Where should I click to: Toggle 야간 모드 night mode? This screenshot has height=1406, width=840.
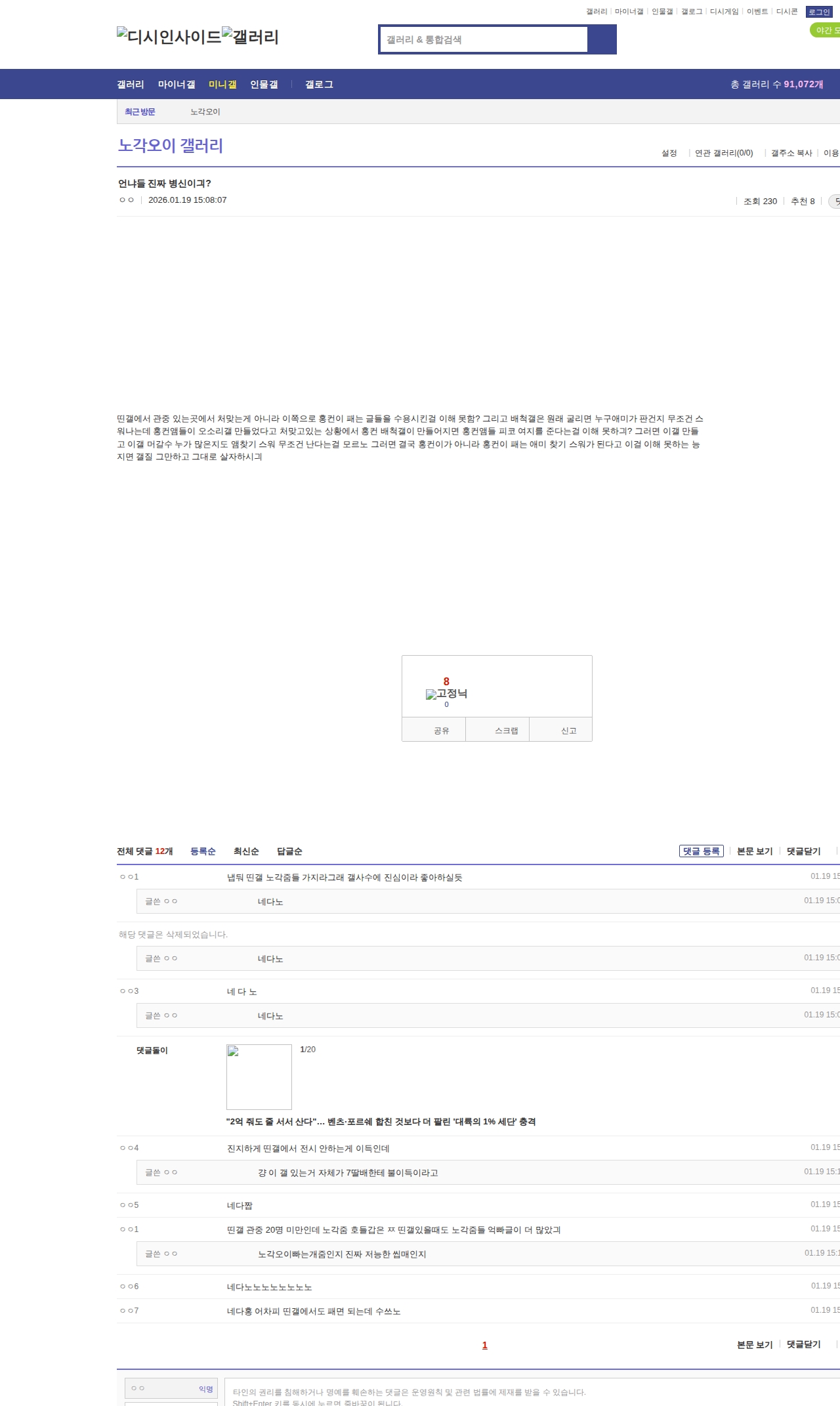826,30
